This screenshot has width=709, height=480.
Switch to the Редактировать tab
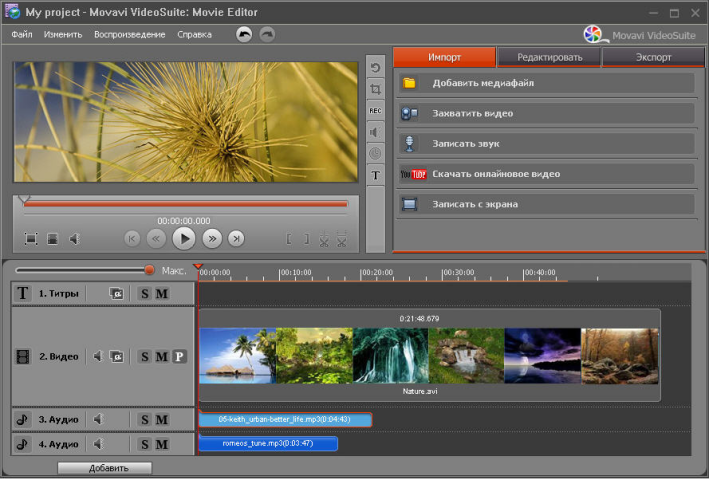(x=549, y=57)
